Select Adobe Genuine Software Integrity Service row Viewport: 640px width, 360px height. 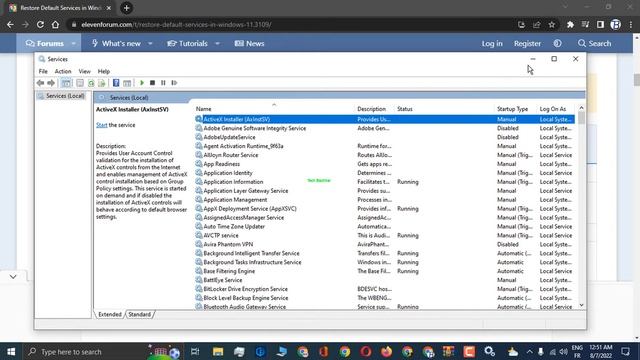click(x=384, y=128)
